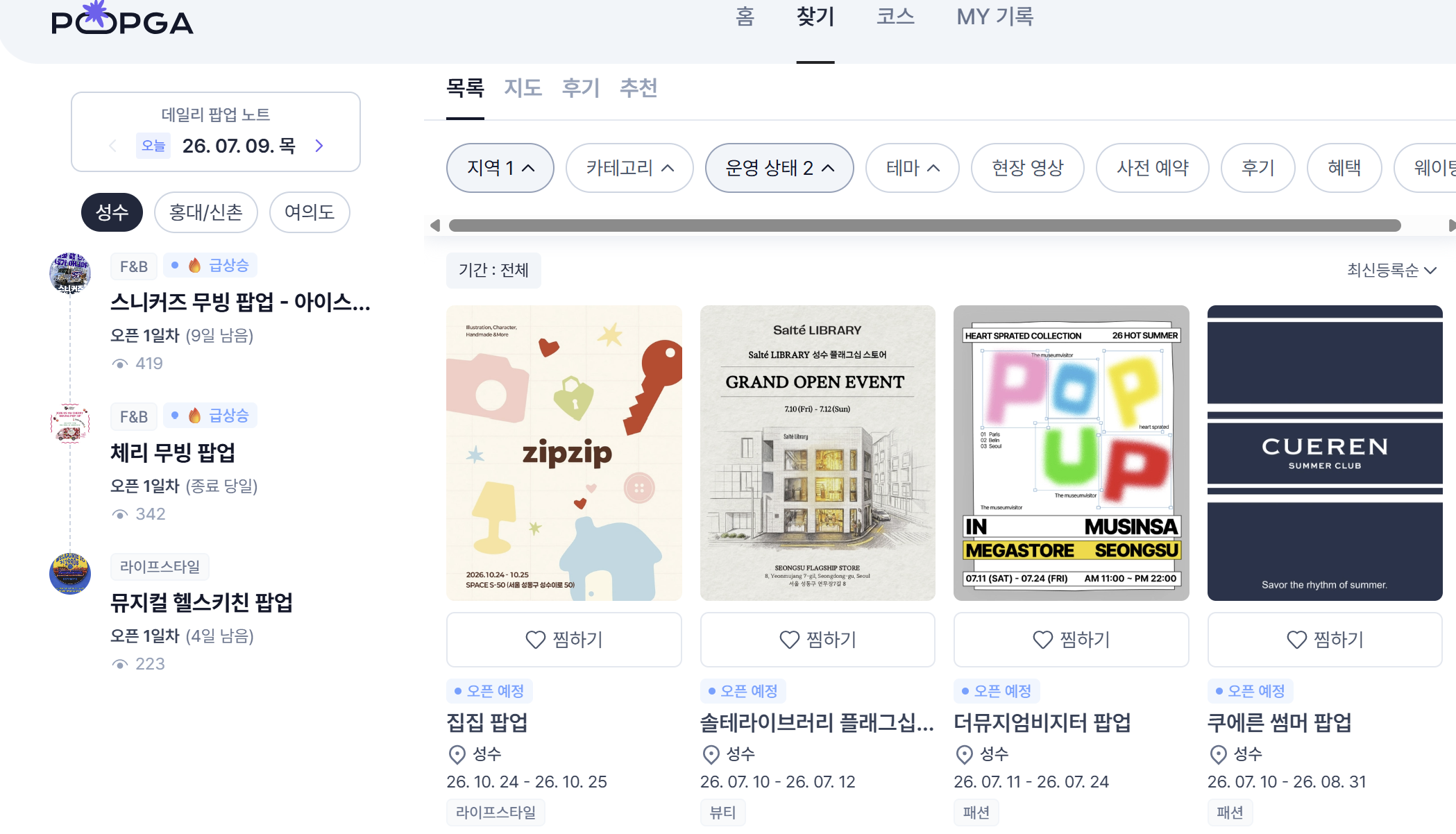Image resolution: width=1456 pixels, height=834 pixels.
Task: Expand the 테마 filter dropdown
Action: click(x=913, y=168)
